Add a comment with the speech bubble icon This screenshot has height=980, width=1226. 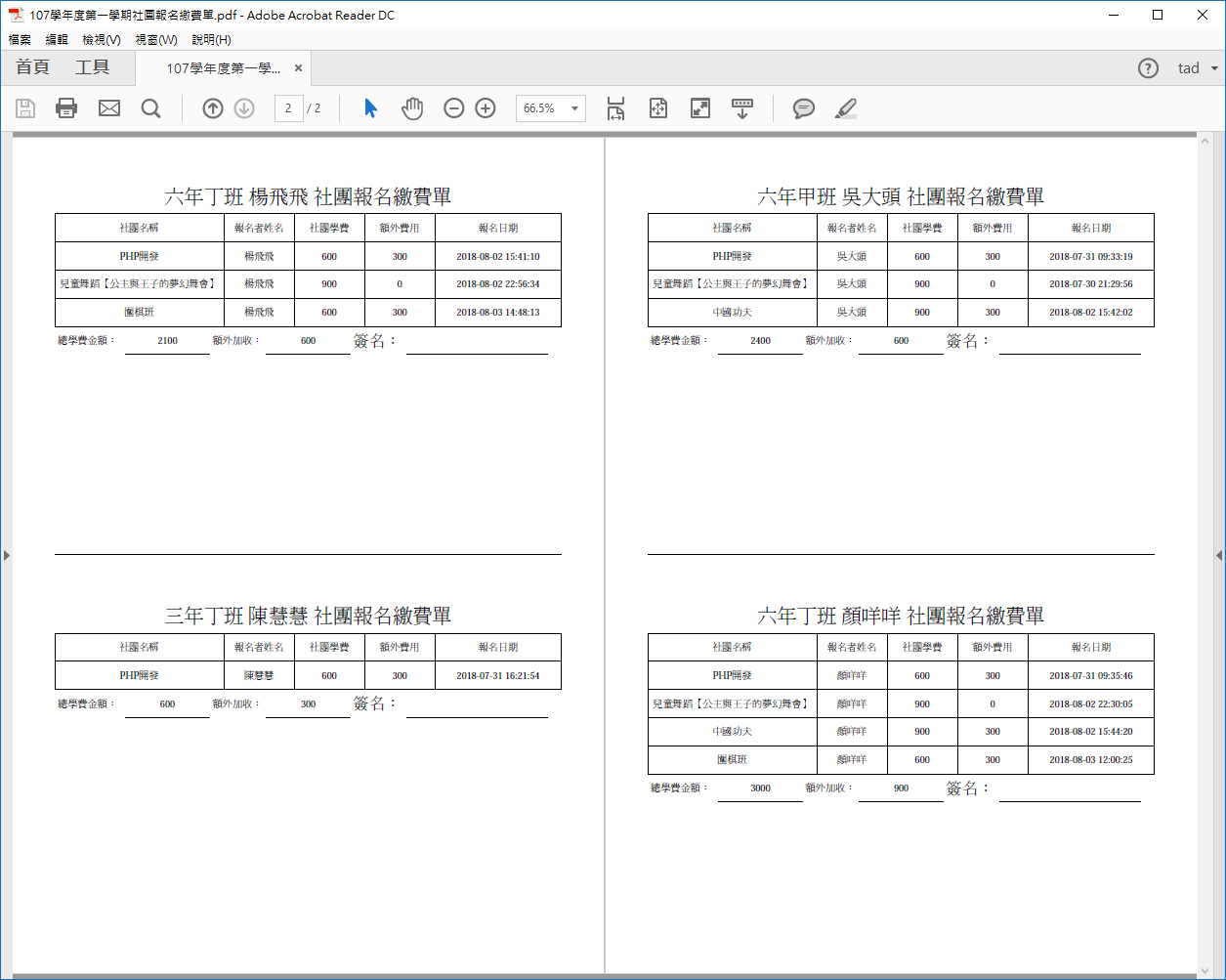pyautogui.click(x=804, y=108)
